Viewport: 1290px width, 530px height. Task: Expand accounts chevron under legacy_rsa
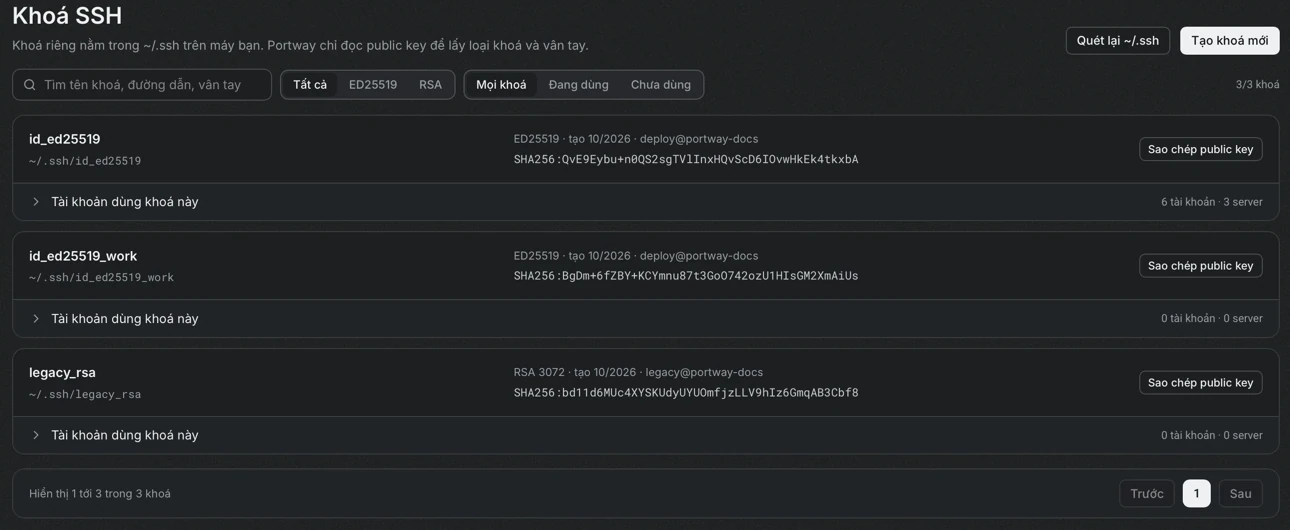(x=36, y=435)
